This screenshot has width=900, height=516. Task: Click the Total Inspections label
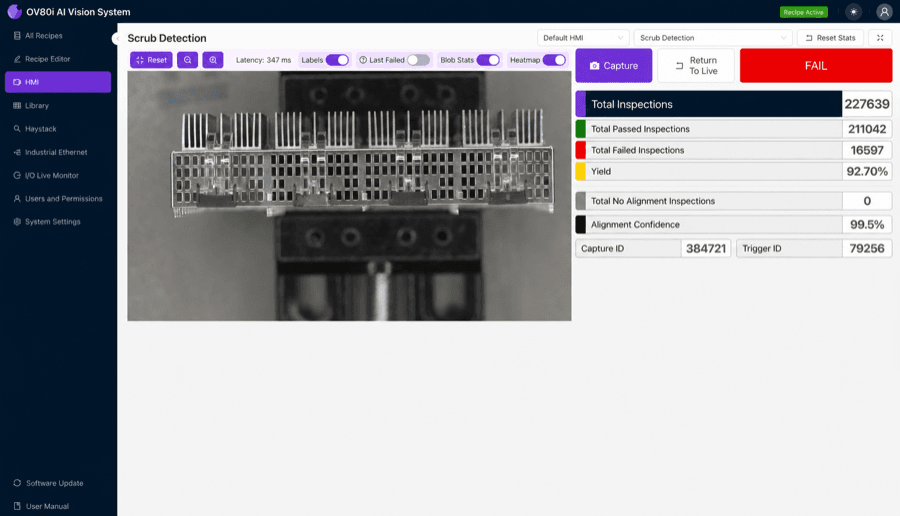(632, 104)
